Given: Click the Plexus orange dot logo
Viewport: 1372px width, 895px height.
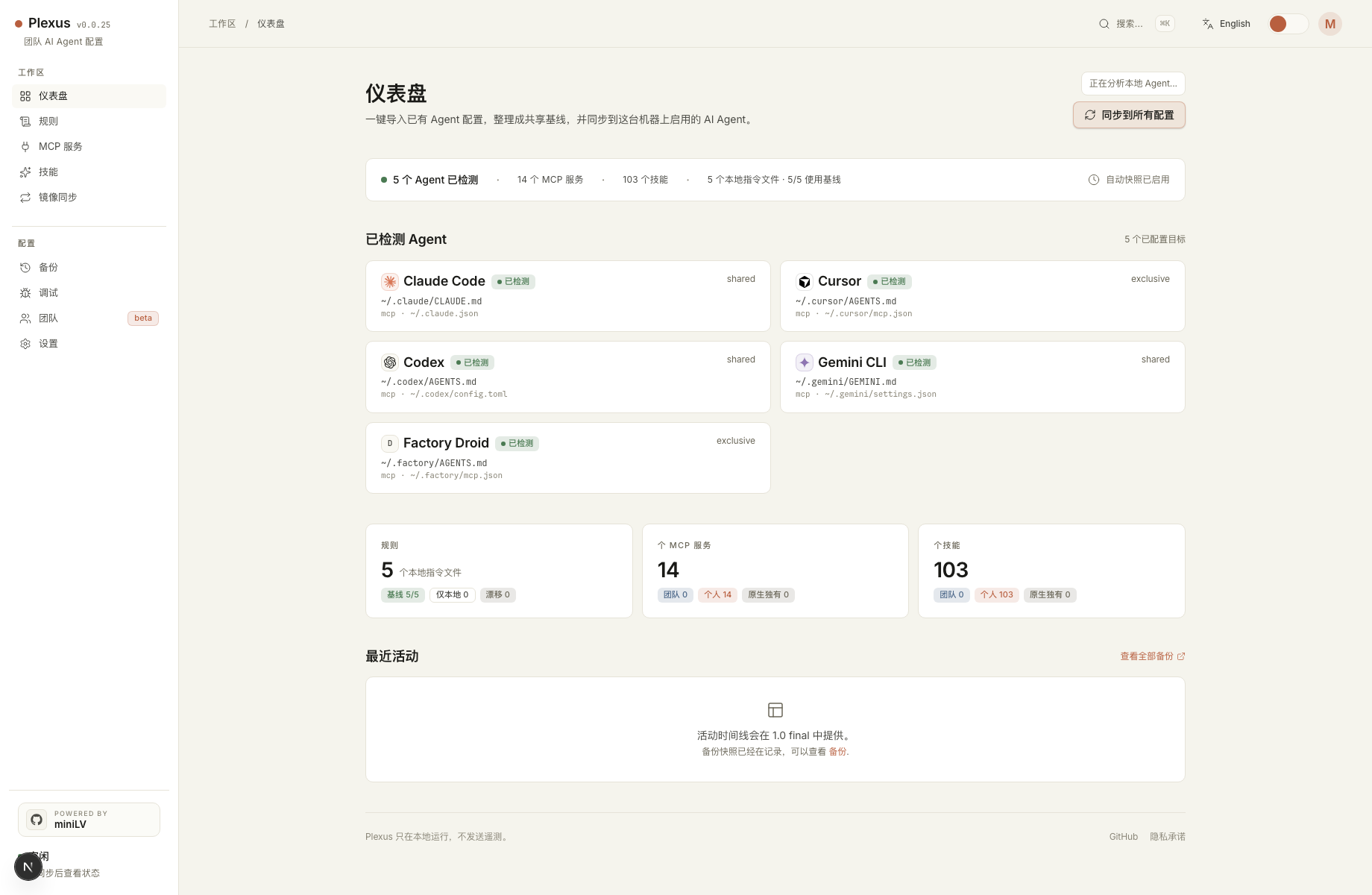Looking at the screenshot, I should coord(19,24).
